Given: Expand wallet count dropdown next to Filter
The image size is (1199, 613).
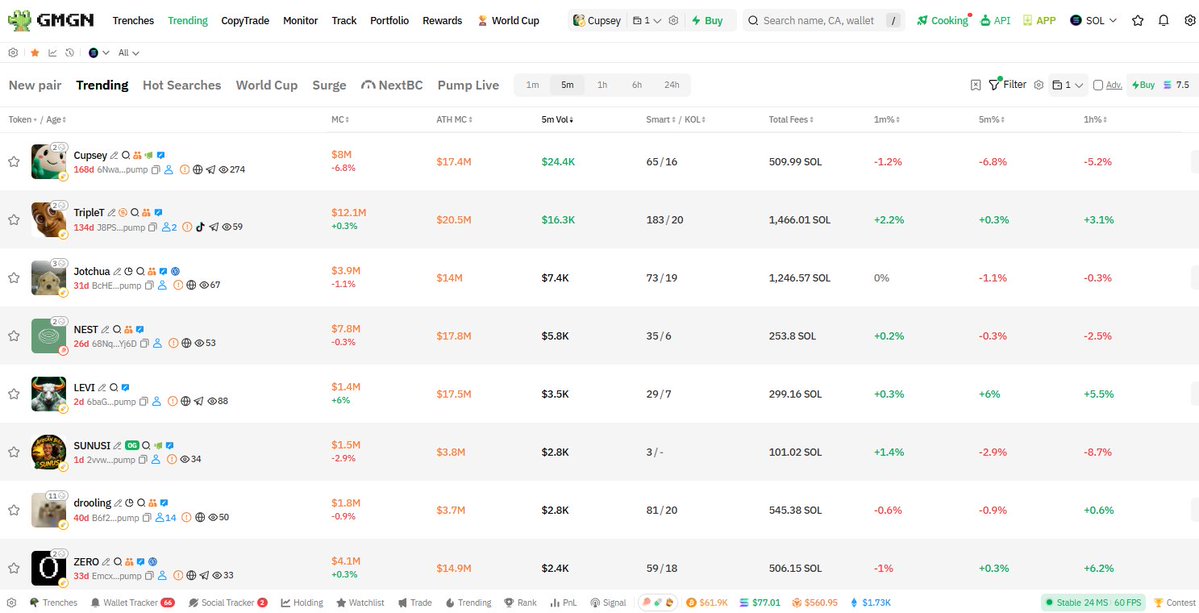Looking at the screenshot, I should tap(1068, 85).
